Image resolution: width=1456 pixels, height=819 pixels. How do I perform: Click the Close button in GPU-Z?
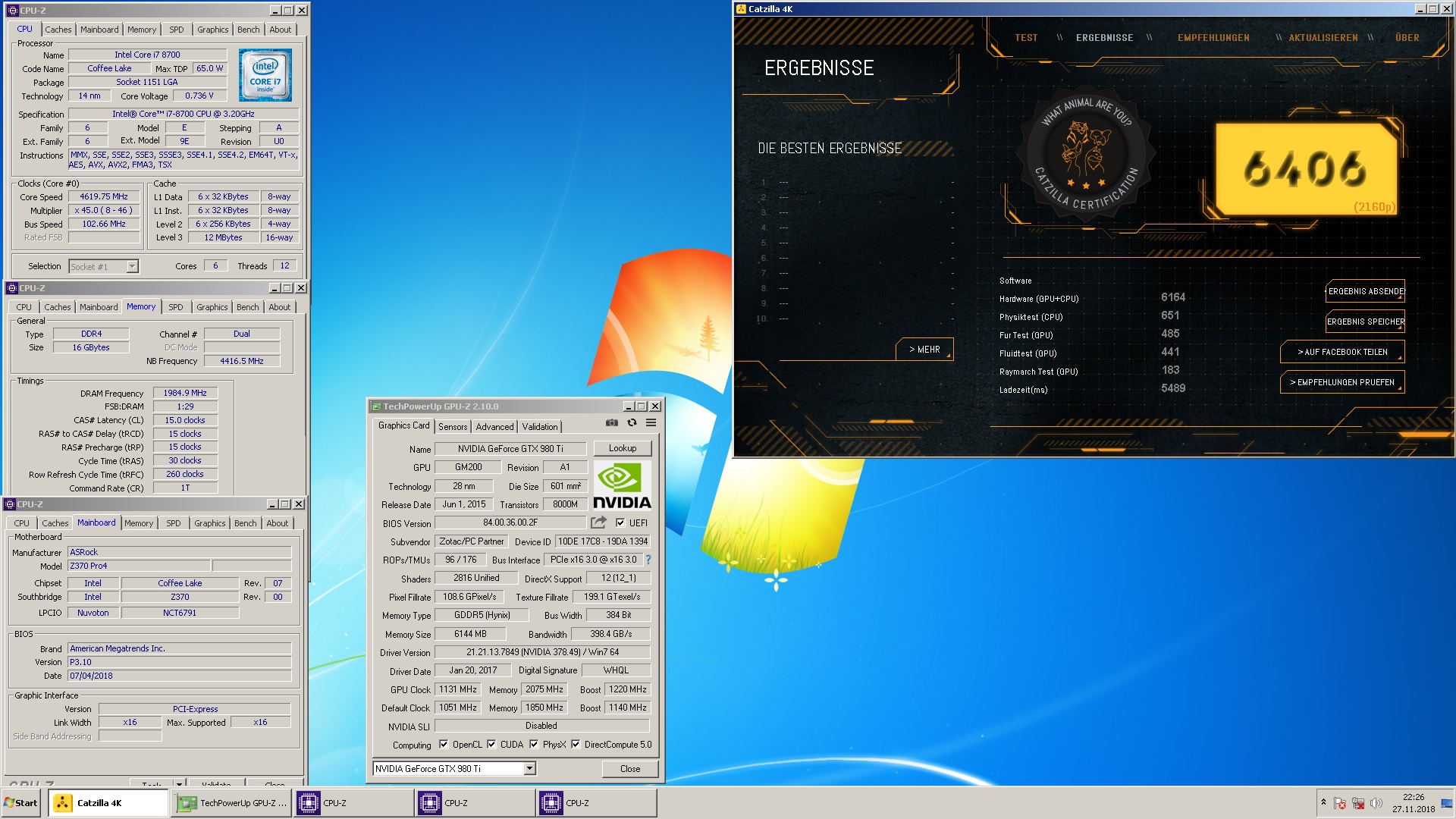(630, 769)
